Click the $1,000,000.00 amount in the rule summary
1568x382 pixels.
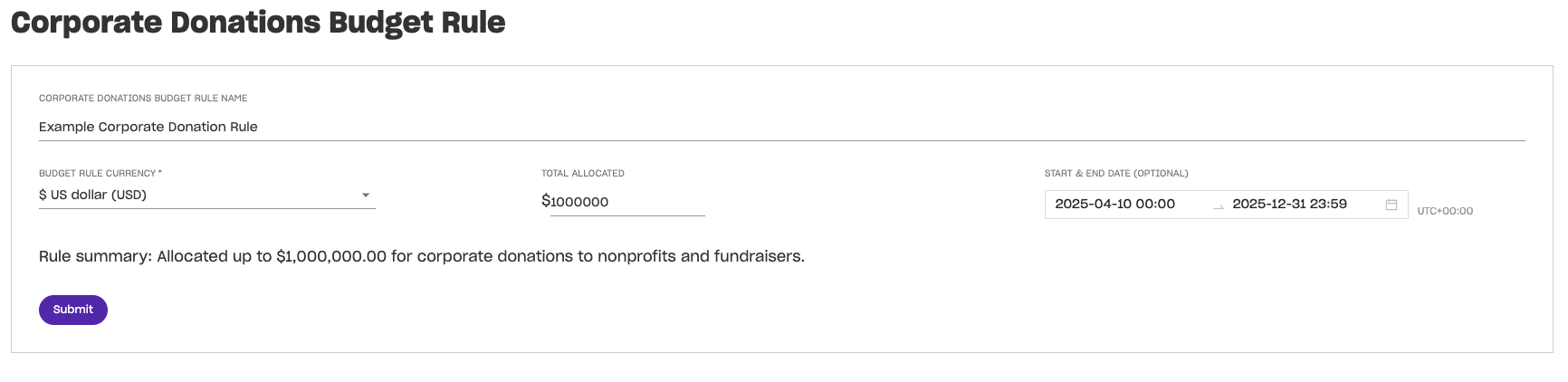tap(331, 256)
